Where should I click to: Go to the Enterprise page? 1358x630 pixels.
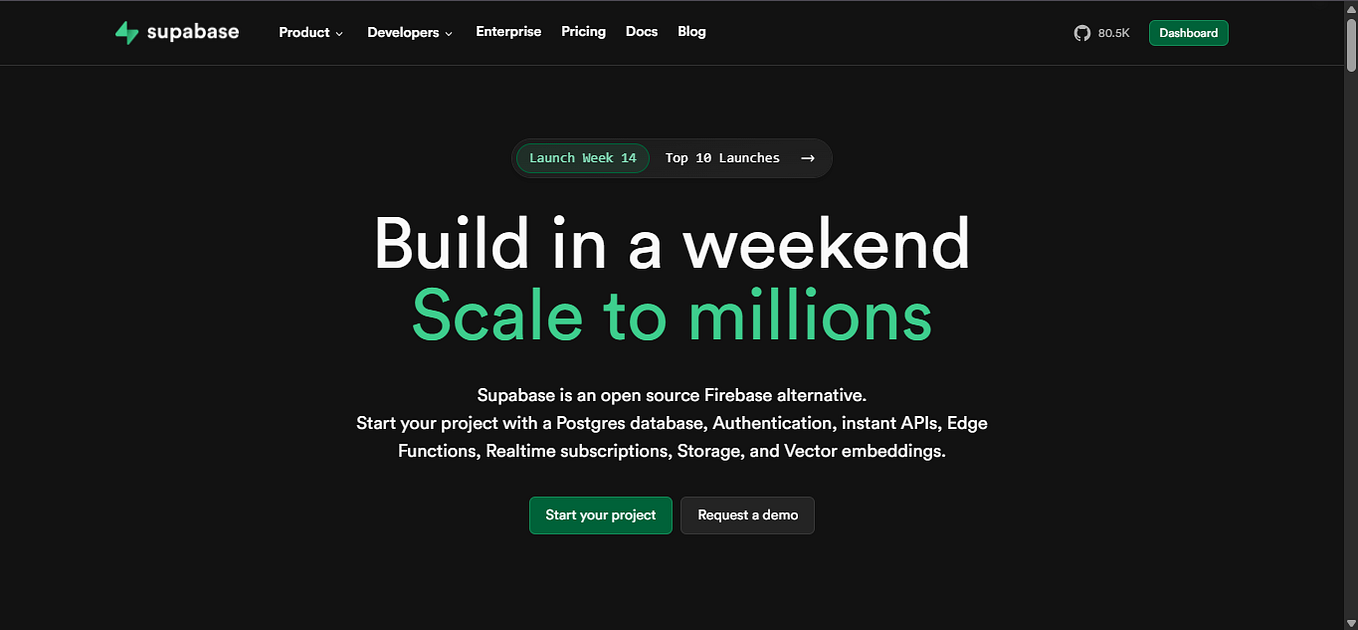[508, 31]
